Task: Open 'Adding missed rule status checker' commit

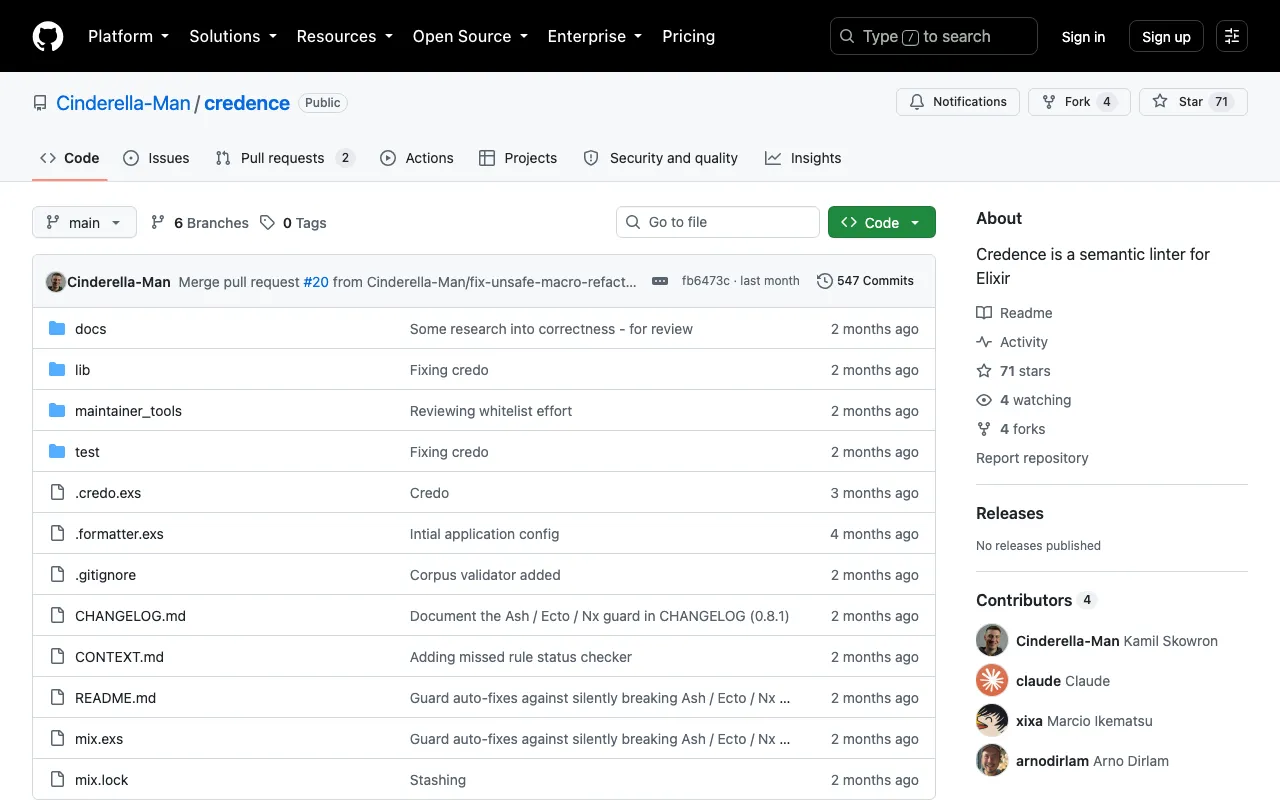Action: (521, 657)
